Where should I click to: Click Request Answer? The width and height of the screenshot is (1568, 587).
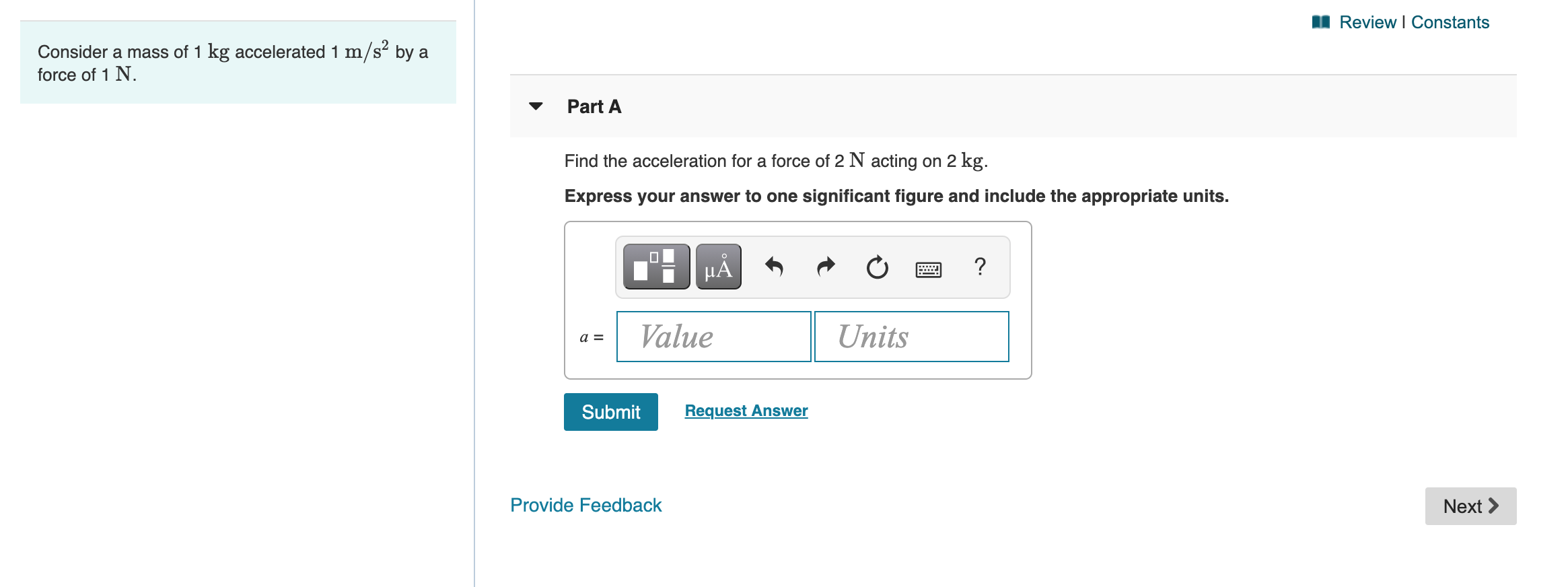(746, 410)
